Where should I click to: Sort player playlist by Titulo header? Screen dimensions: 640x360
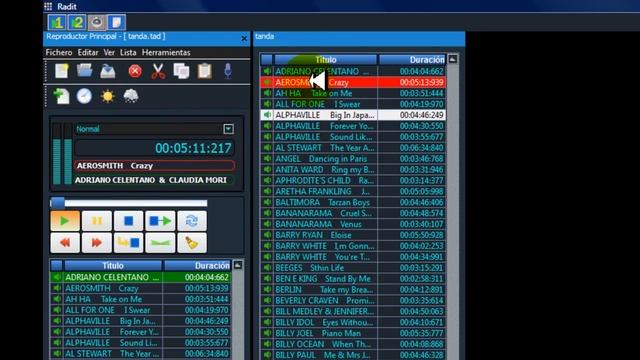[x=113, y=266]
